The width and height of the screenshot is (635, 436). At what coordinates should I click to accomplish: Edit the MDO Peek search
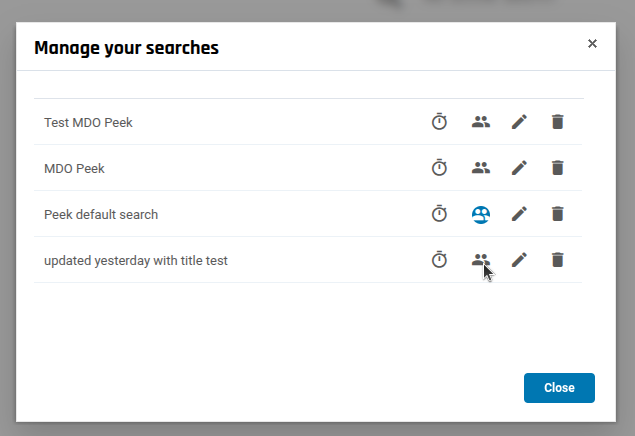click(519, 168)
